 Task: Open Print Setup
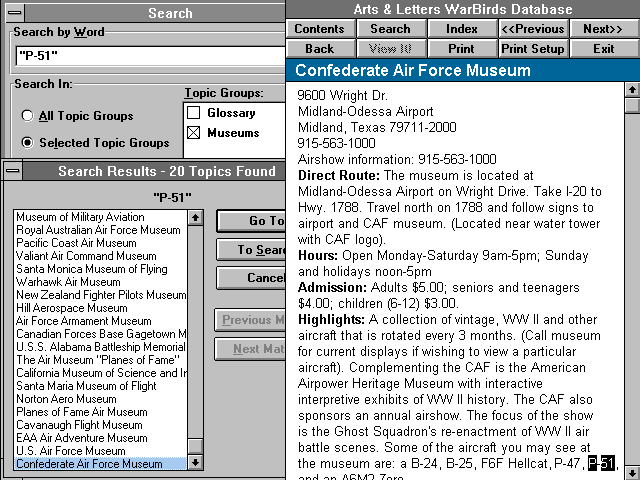coord(533,49)
